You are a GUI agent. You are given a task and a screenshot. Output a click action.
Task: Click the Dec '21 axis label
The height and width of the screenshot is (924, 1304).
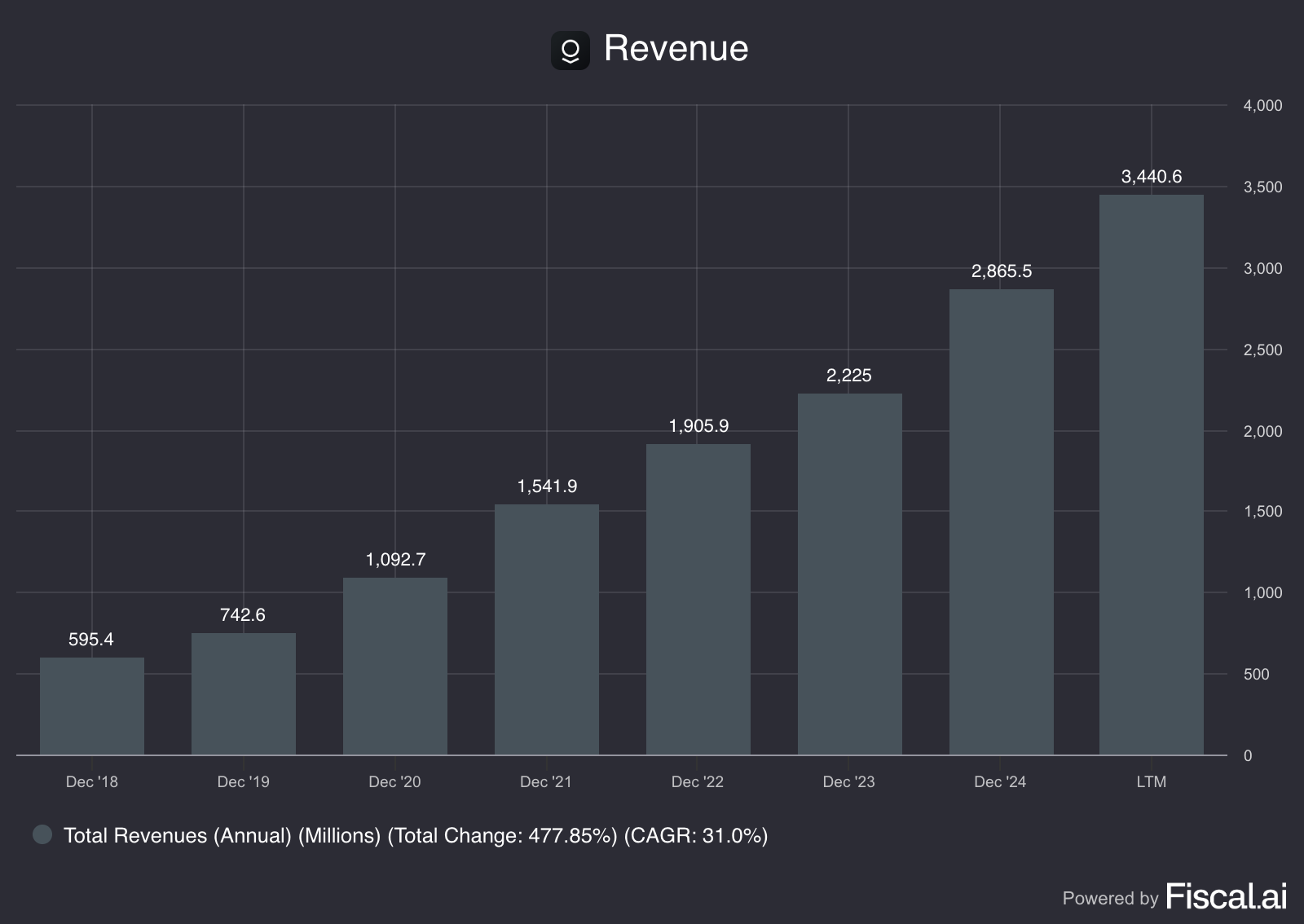tap(546, 781)
